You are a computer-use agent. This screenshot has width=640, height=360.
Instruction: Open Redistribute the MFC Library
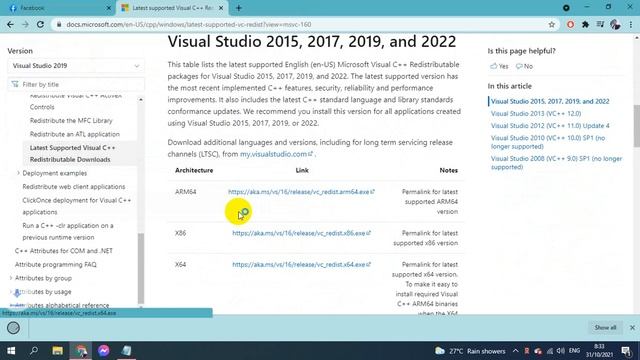click(x=71, y=120)
